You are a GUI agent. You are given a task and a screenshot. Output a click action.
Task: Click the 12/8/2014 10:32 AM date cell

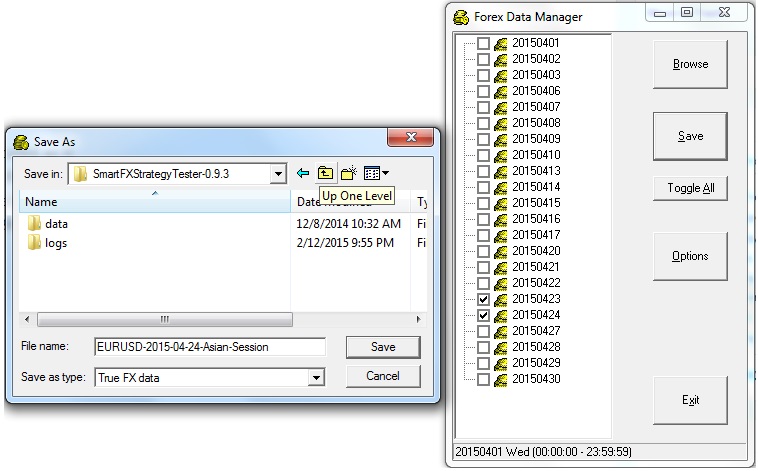(x=349, y=224)
